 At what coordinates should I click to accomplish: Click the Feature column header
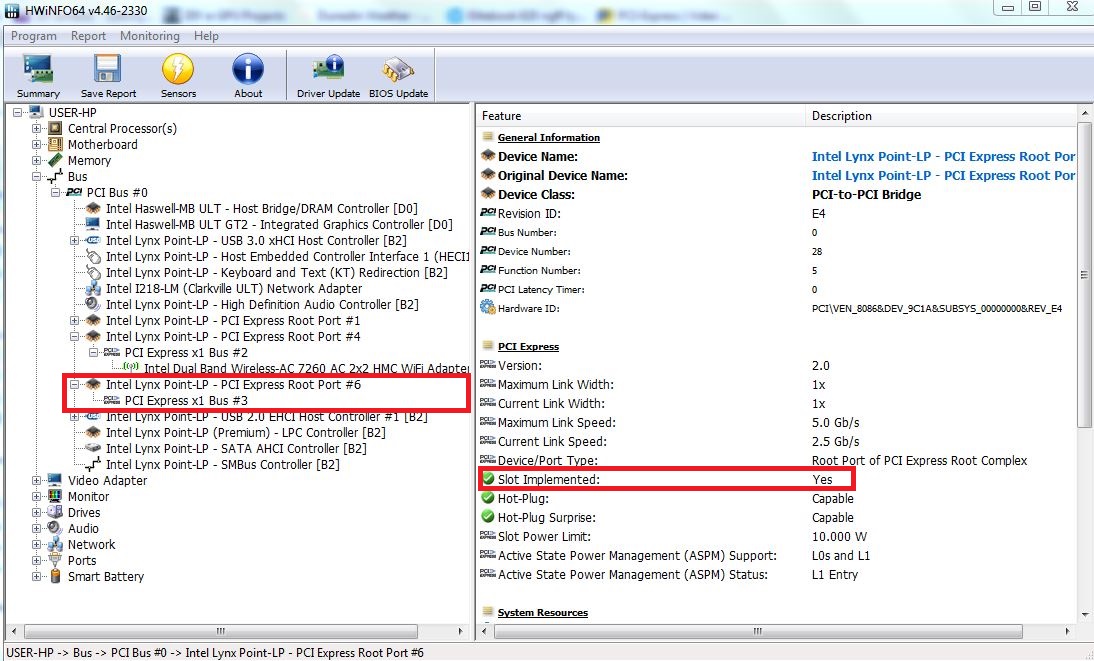(x=640, y=116)
